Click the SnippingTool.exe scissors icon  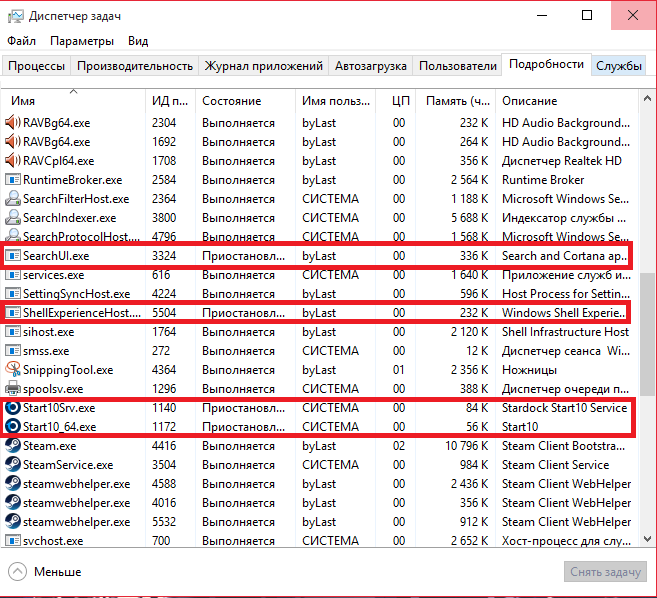tap(13, 370)
